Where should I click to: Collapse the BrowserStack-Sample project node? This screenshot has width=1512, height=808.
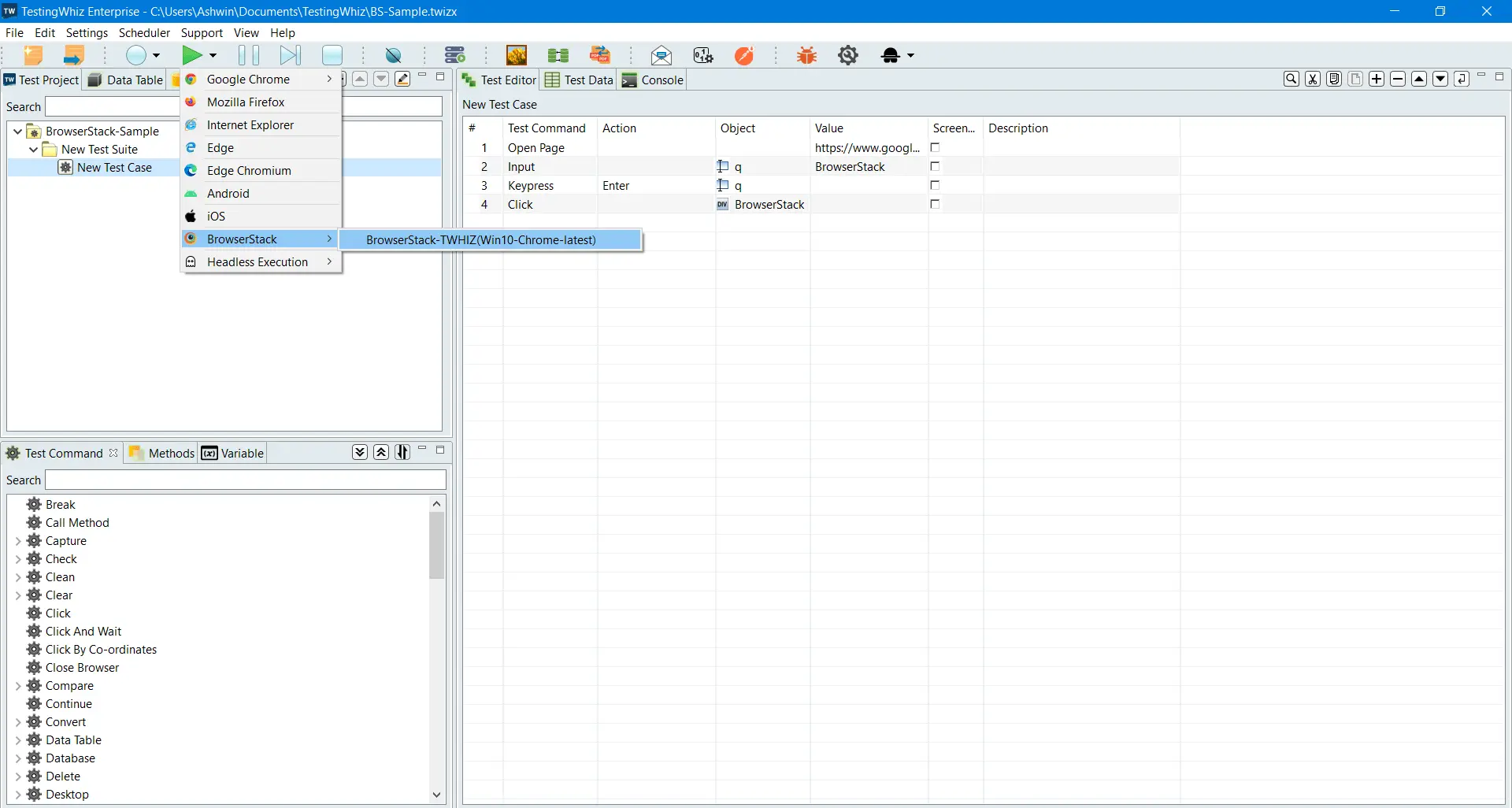17,132
